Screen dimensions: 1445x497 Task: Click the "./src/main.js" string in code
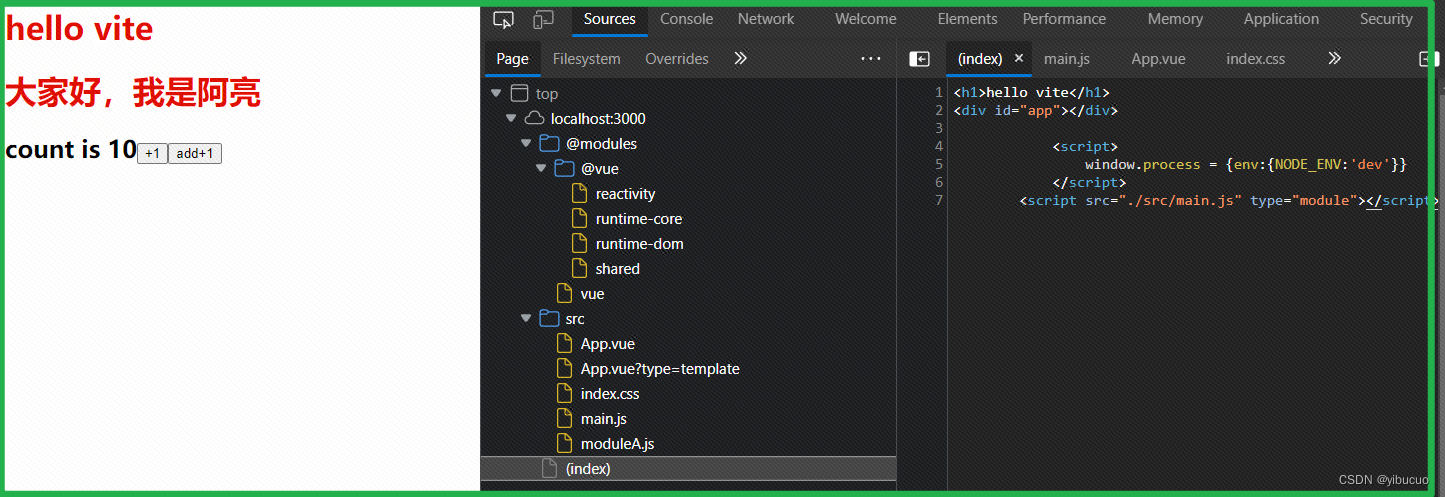1179,200
